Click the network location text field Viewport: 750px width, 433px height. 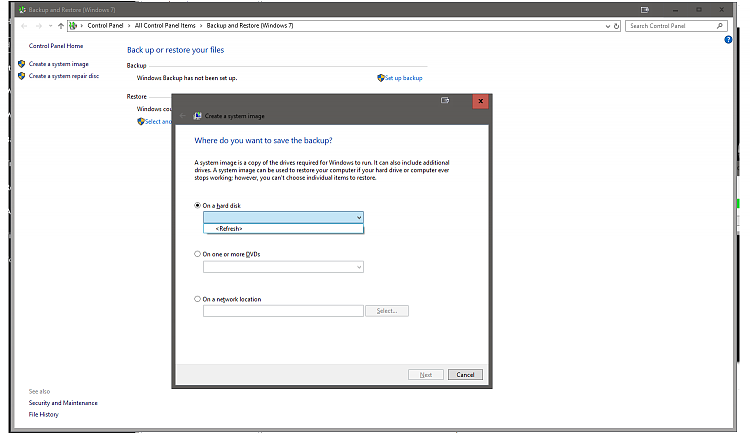click(283, 311)
